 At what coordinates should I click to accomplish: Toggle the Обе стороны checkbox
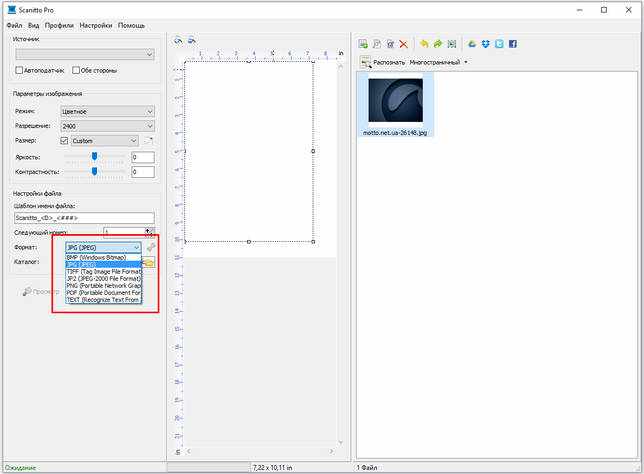[76, 70]
